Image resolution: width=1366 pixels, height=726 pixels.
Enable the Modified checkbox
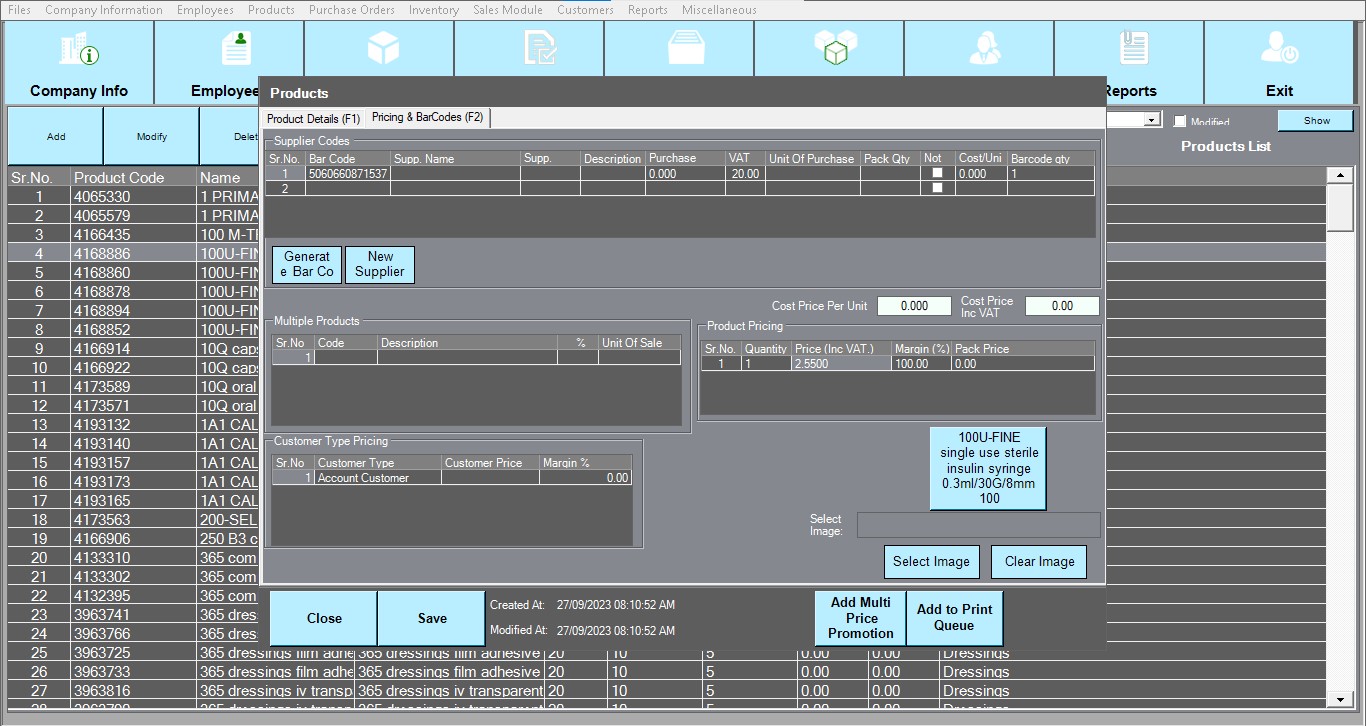pos(1180,121)
